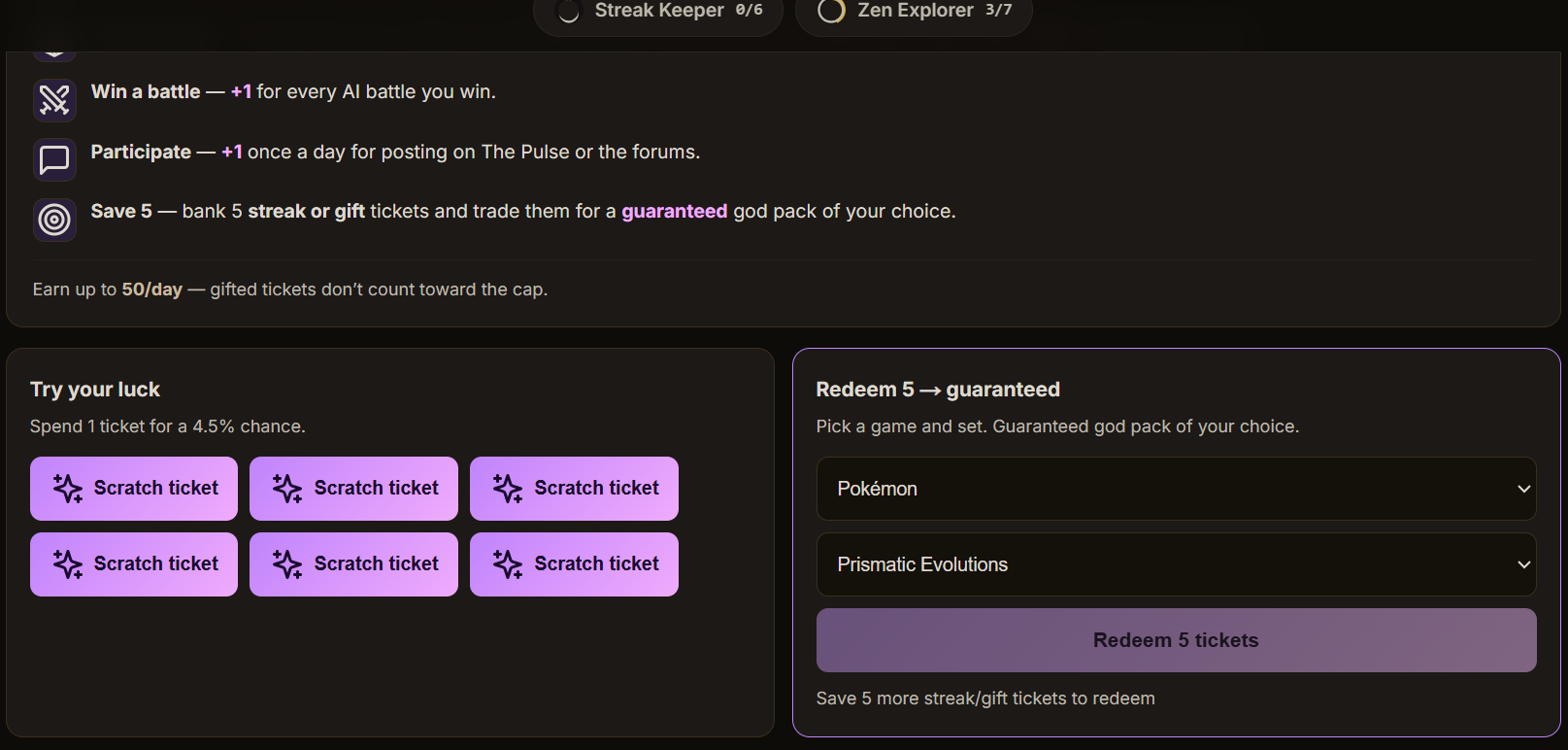Expand the chevron on the Pokémon selector
The width and height of the screenshot is (1568, 750).
[1523, 489]
